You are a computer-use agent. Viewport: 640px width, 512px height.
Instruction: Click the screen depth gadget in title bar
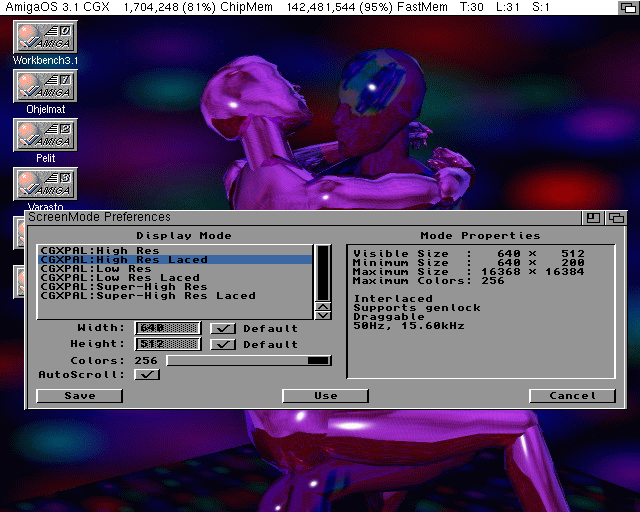(x=628, y=7)
